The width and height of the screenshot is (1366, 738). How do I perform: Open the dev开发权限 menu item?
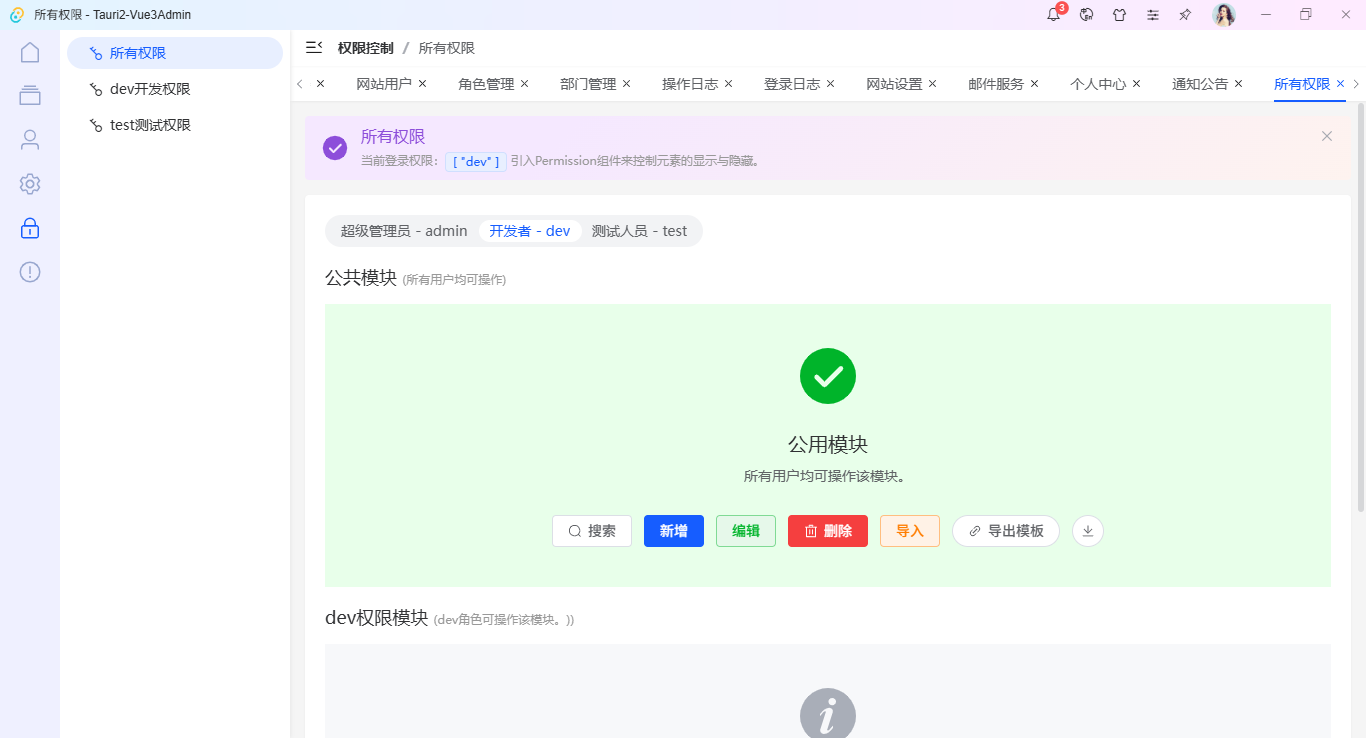(x=151, y=88)
